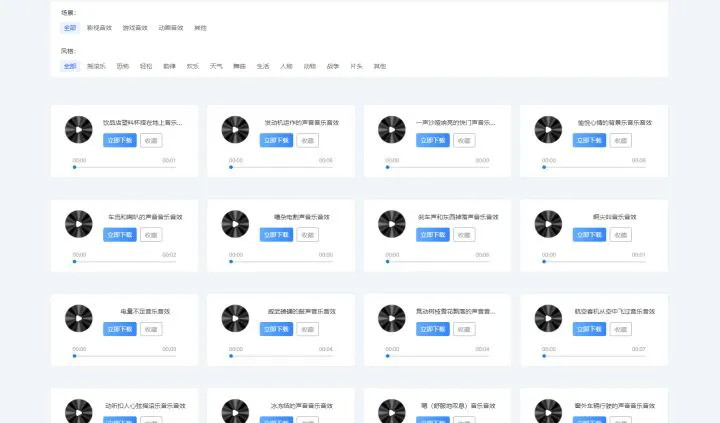
Task: Filter scenes by 游戏音效
Action: (135, 28)
